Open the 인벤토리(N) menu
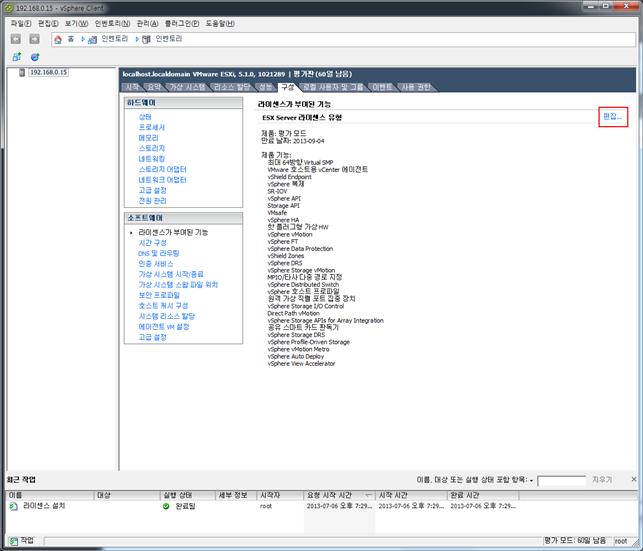The width and height of the screenshot is (643, 551). point(112,24)
